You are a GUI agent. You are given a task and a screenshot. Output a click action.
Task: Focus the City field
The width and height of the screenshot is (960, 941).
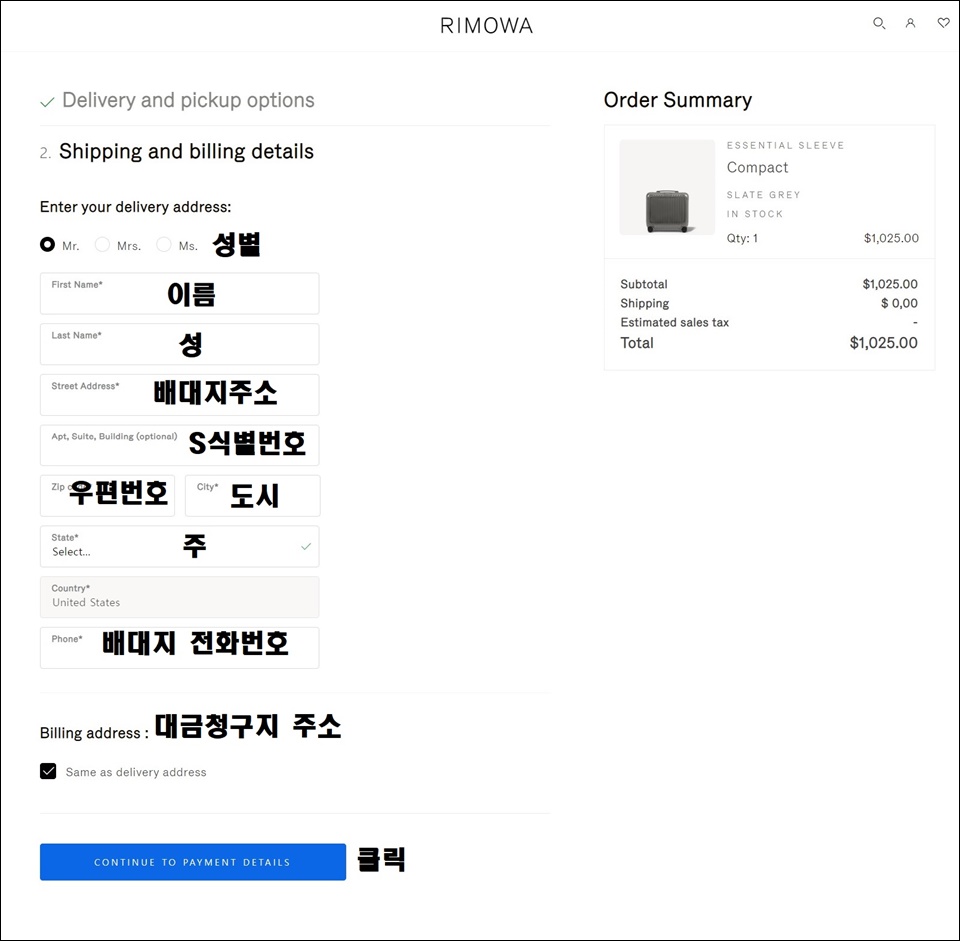point(252,496)
